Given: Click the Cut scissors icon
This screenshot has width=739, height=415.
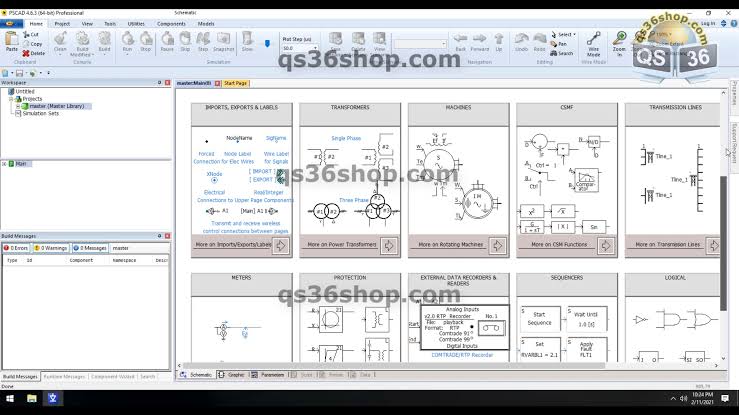Looking at the screenshot, I should tap(26, 34).
